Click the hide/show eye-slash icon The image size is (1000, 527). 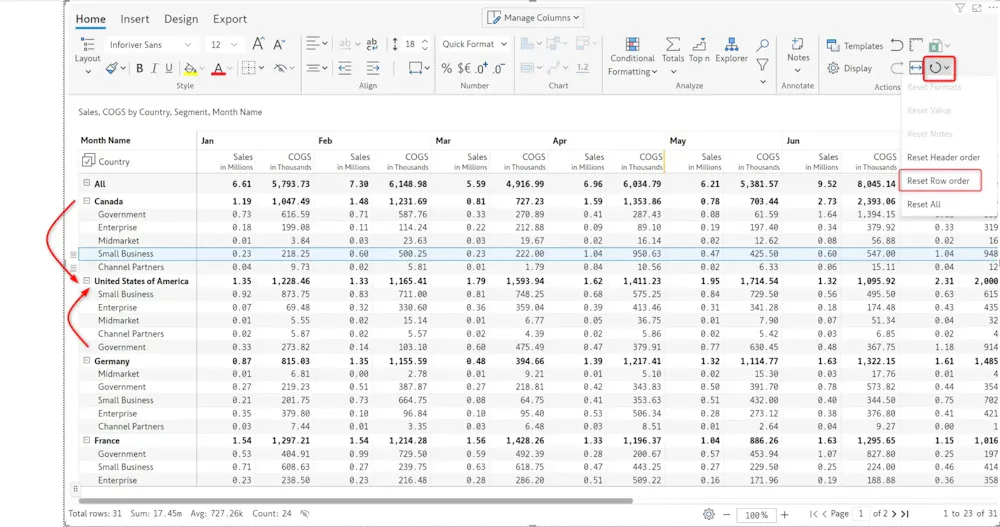click(x=280, y=68)
